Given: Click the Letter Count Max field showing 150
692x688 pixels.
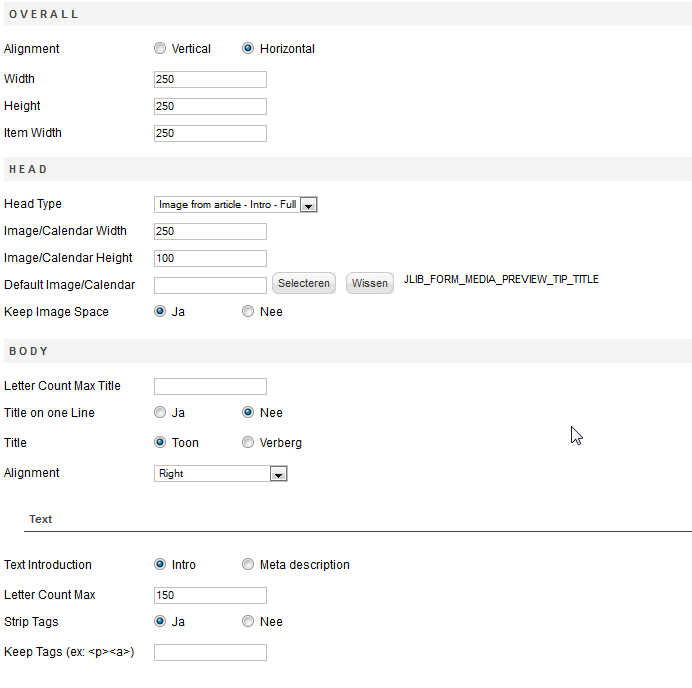Looking at the screenshot, I should pos(210,596).
